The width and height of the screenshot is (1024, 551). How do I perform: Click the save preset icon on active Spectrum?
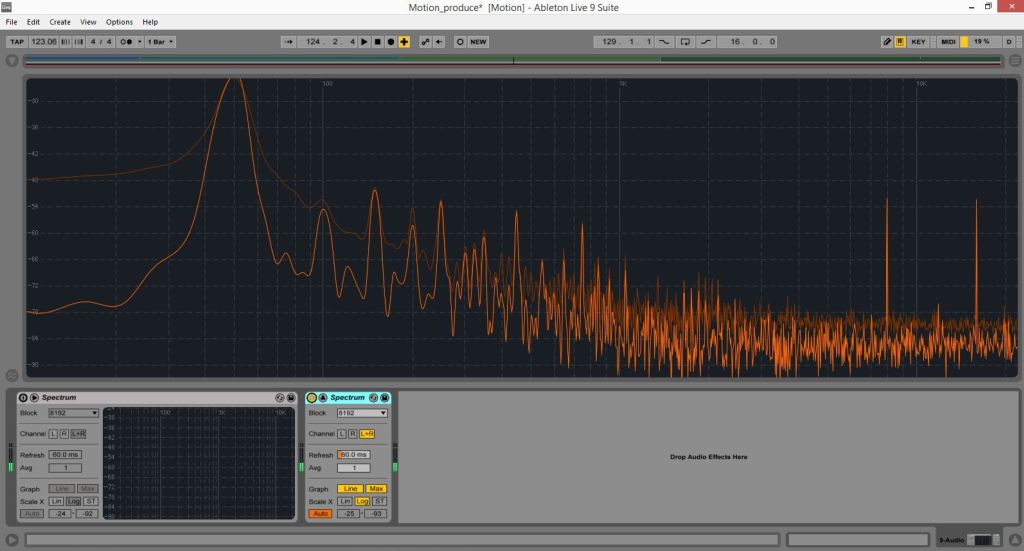click(385, 398)
